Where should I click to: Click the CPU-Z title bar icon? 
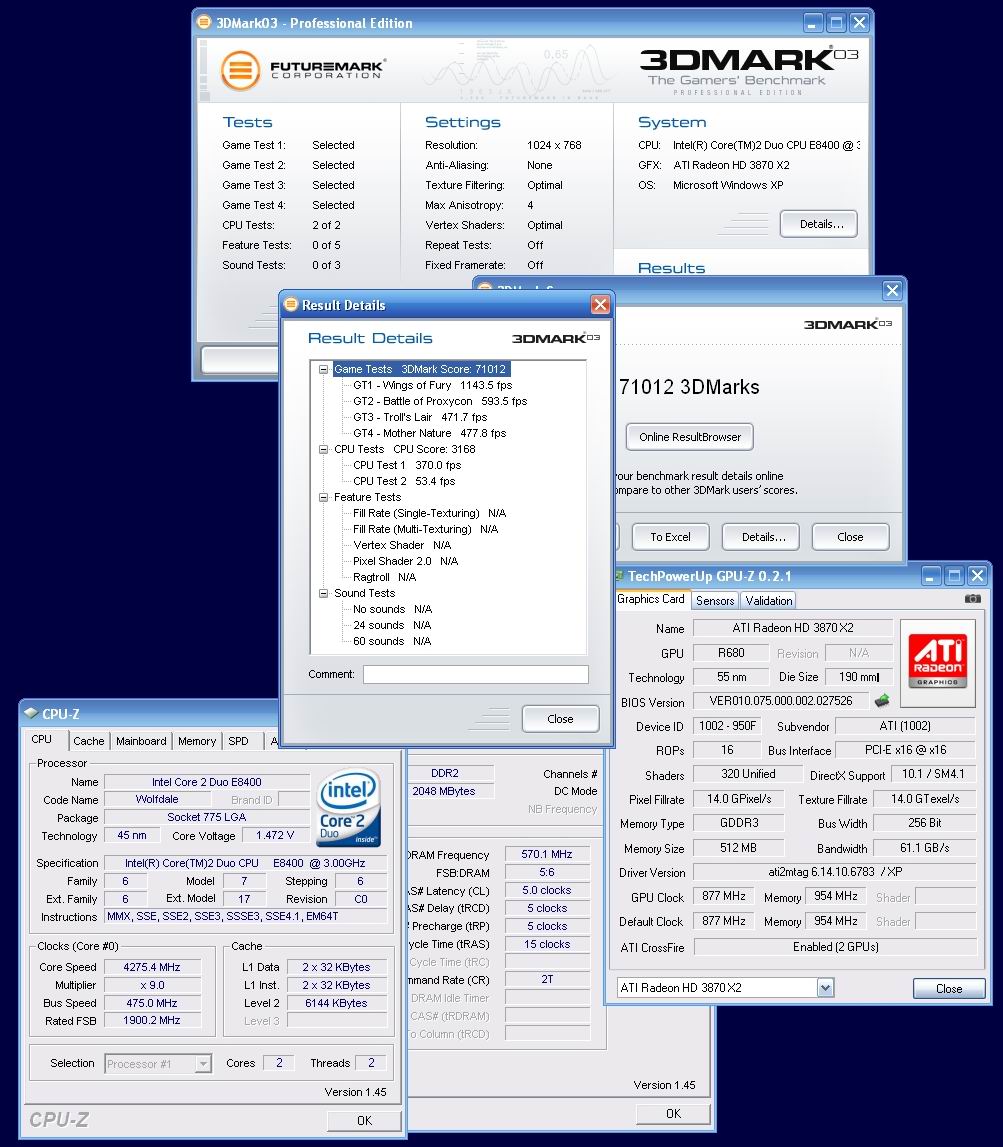click(x=31, y=712)
